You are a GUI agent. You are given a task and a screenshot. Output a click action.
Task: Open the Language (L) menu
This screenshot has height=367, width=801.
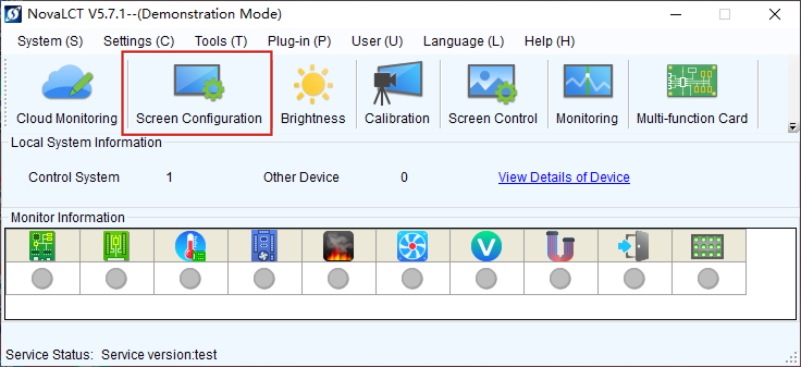(463, 41)
